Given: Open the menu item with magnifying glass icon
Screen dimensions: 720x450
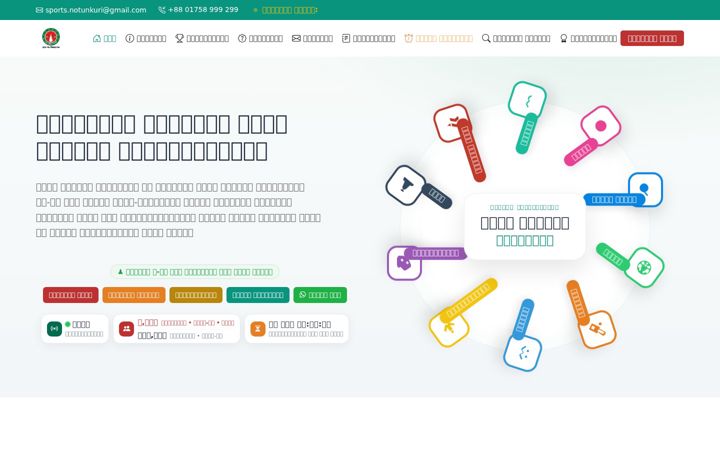Looking at the screenshot, I should click(x=516, y=38).
